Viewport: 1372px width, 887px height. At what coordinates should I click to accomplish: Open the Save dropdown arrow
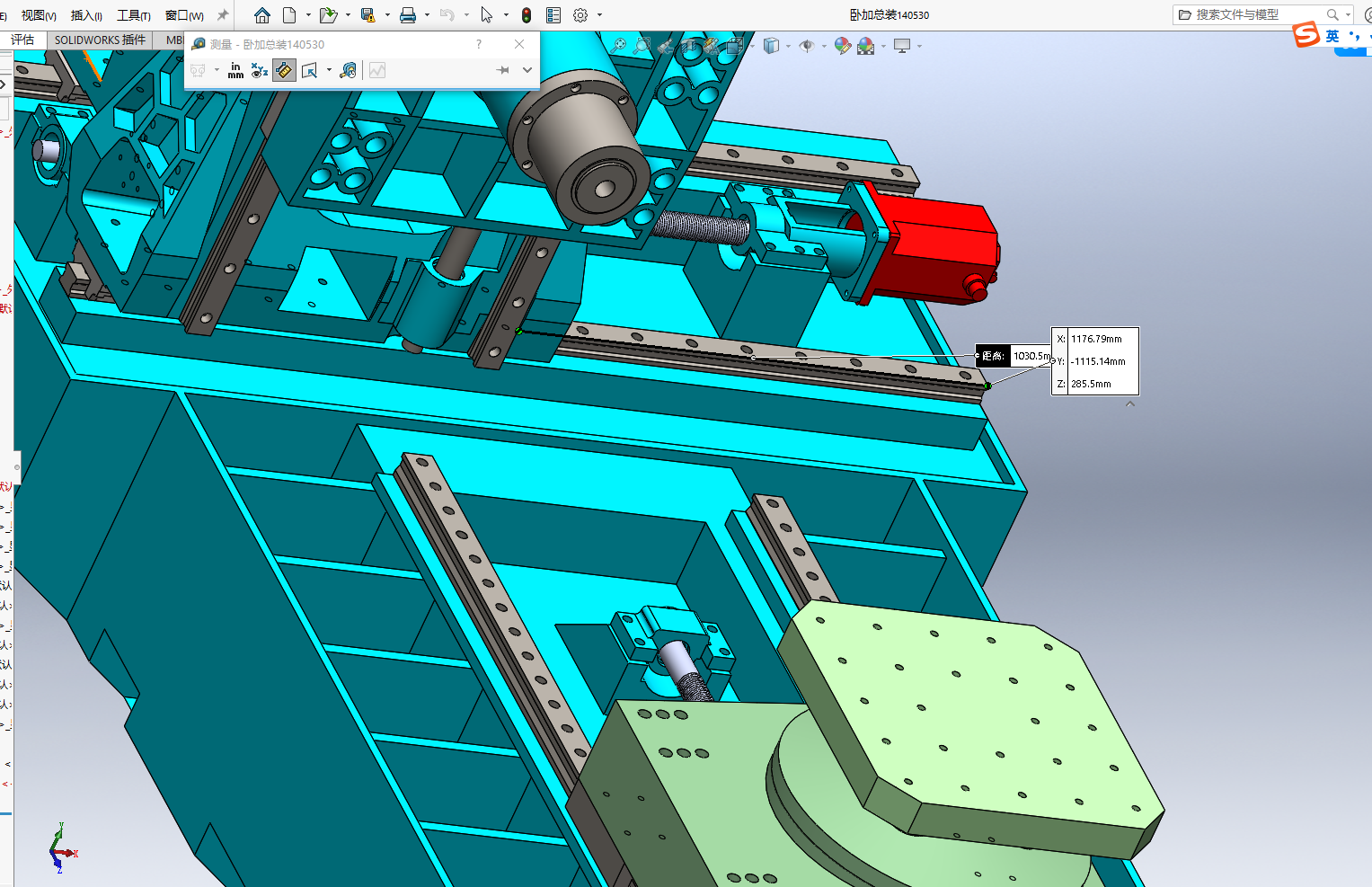point(387,15)
